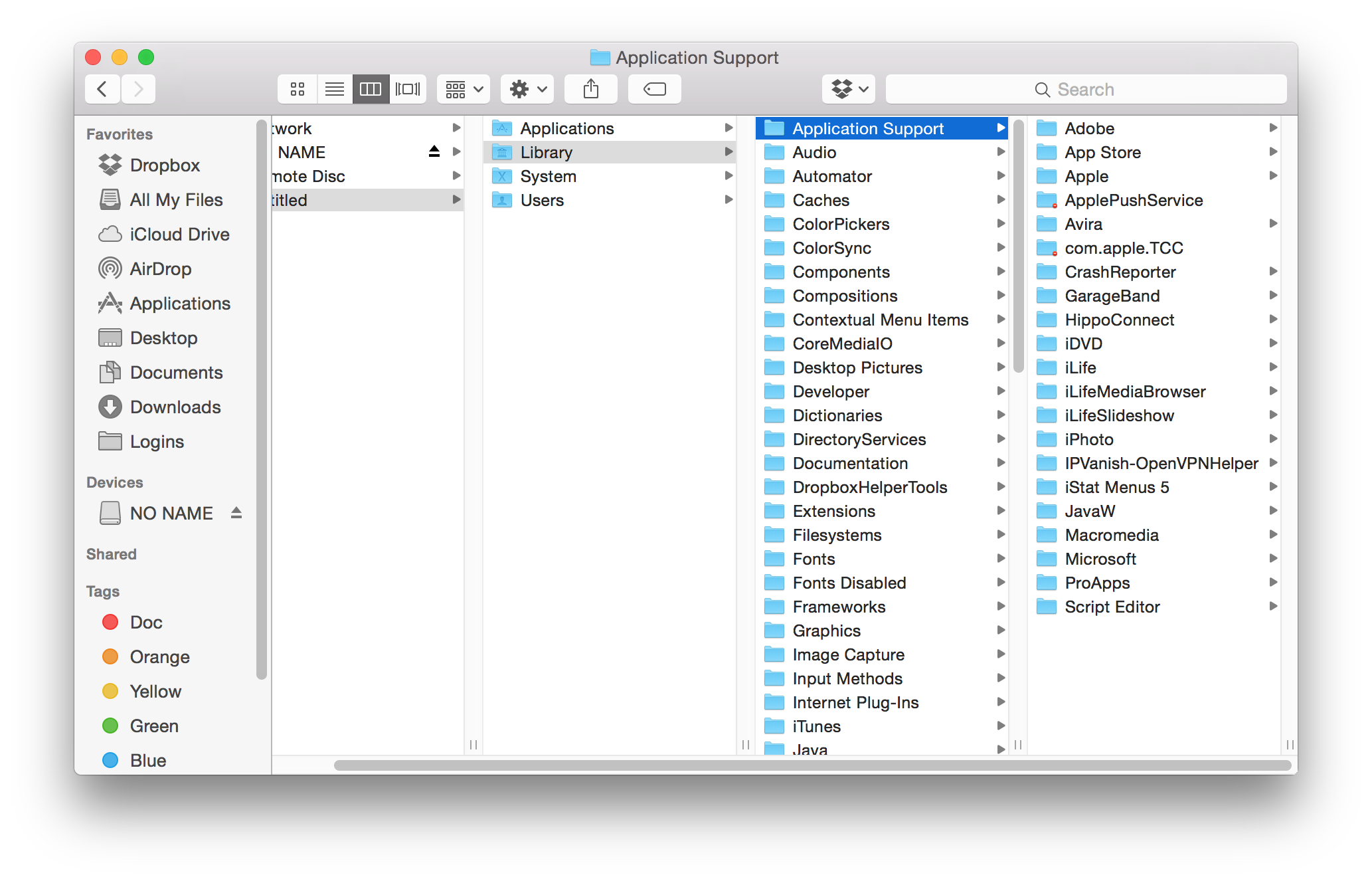Switch to list view mode
This screenshot has width=1372, height=881.
[x=334, y=89]
